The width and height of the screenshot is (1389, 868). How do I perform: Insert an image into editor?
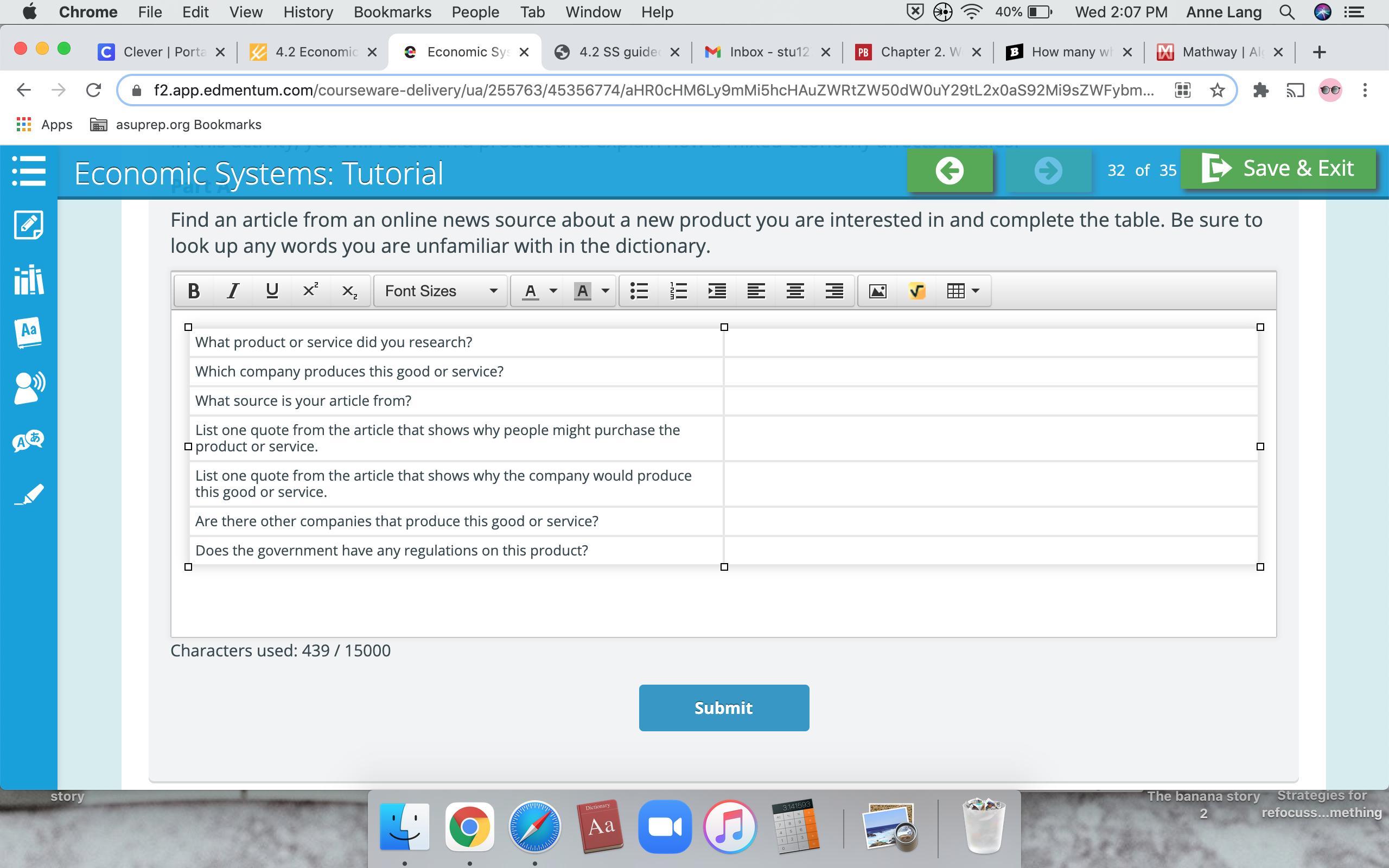pos(877,291)
